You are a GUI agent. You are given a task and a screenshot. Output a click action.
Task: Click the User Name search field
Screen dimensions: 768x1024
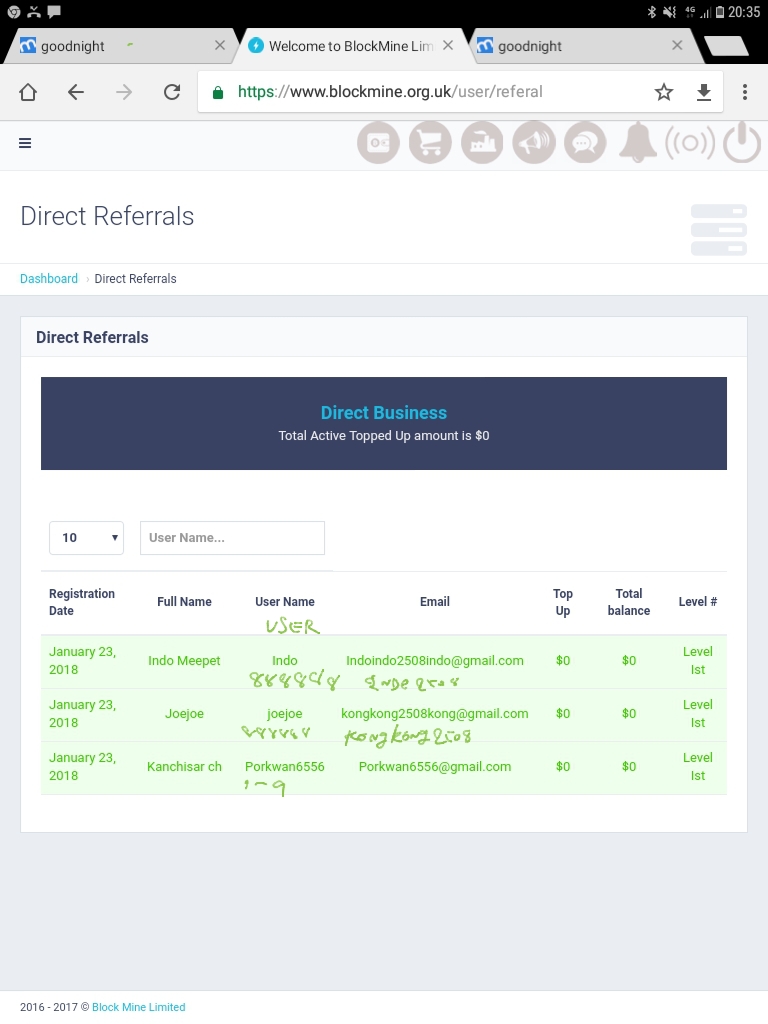point(232,538)
